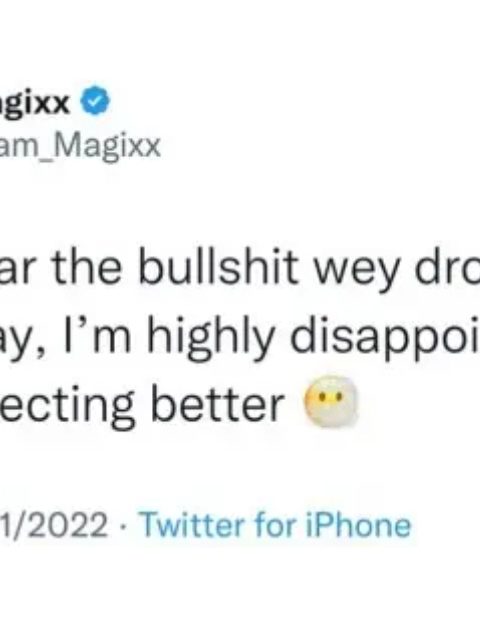Click the masked face emoji in tweet
Screen dimensions: 480x617
pyautogui.click(x=330, y=401)
